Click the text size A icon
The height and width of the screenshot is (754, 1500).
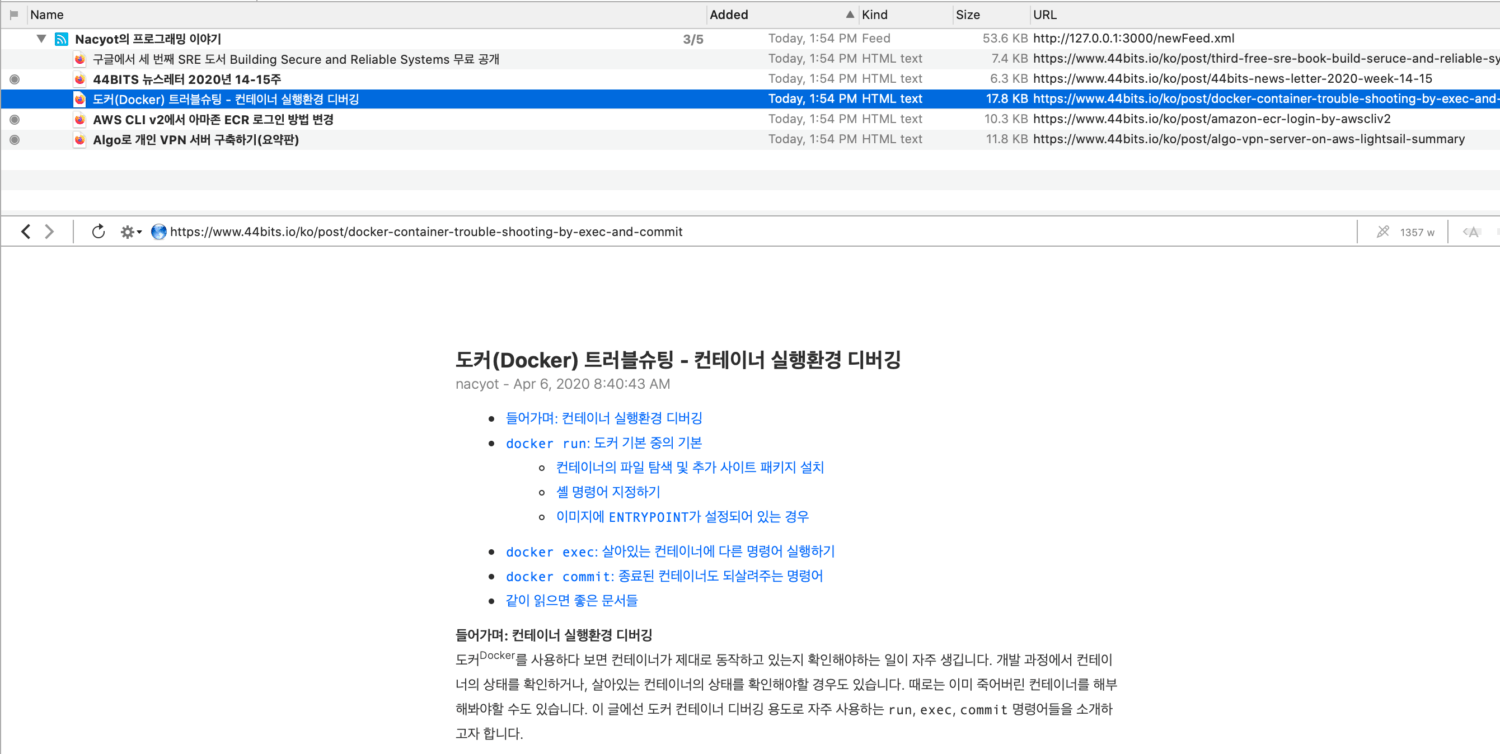coord(1471,232)
